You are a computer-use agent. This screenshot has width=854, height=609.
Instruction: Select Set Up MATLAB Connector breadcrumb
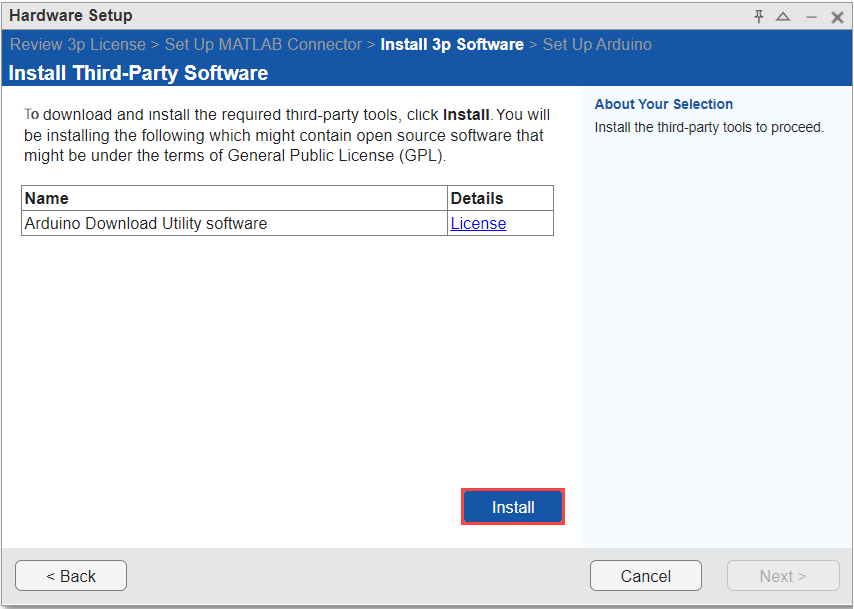(263, 45)
